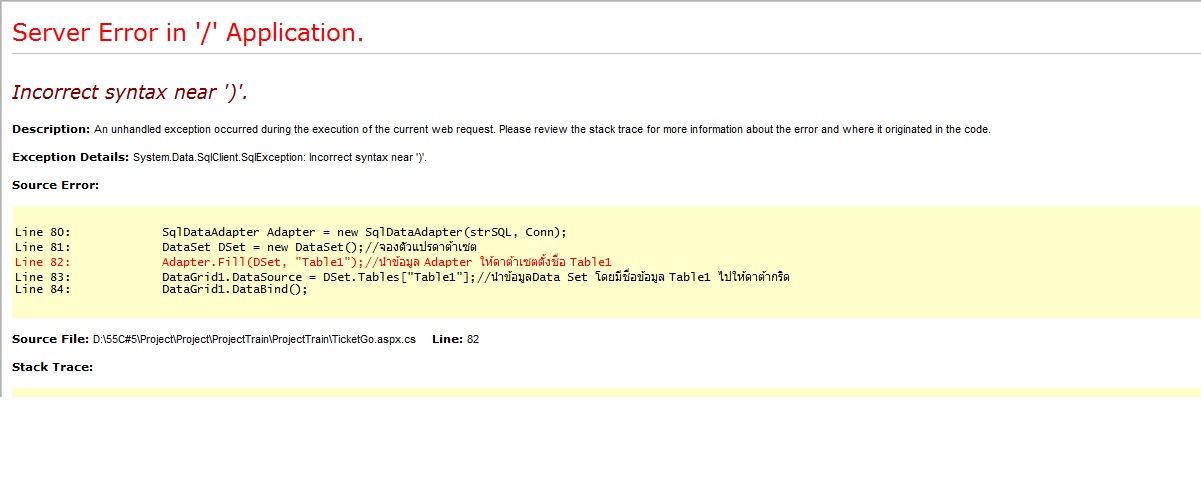Viewport: 1201px width, 478px height.
Task: Click the red 'Line 82:' label
Action: (43, 262)
